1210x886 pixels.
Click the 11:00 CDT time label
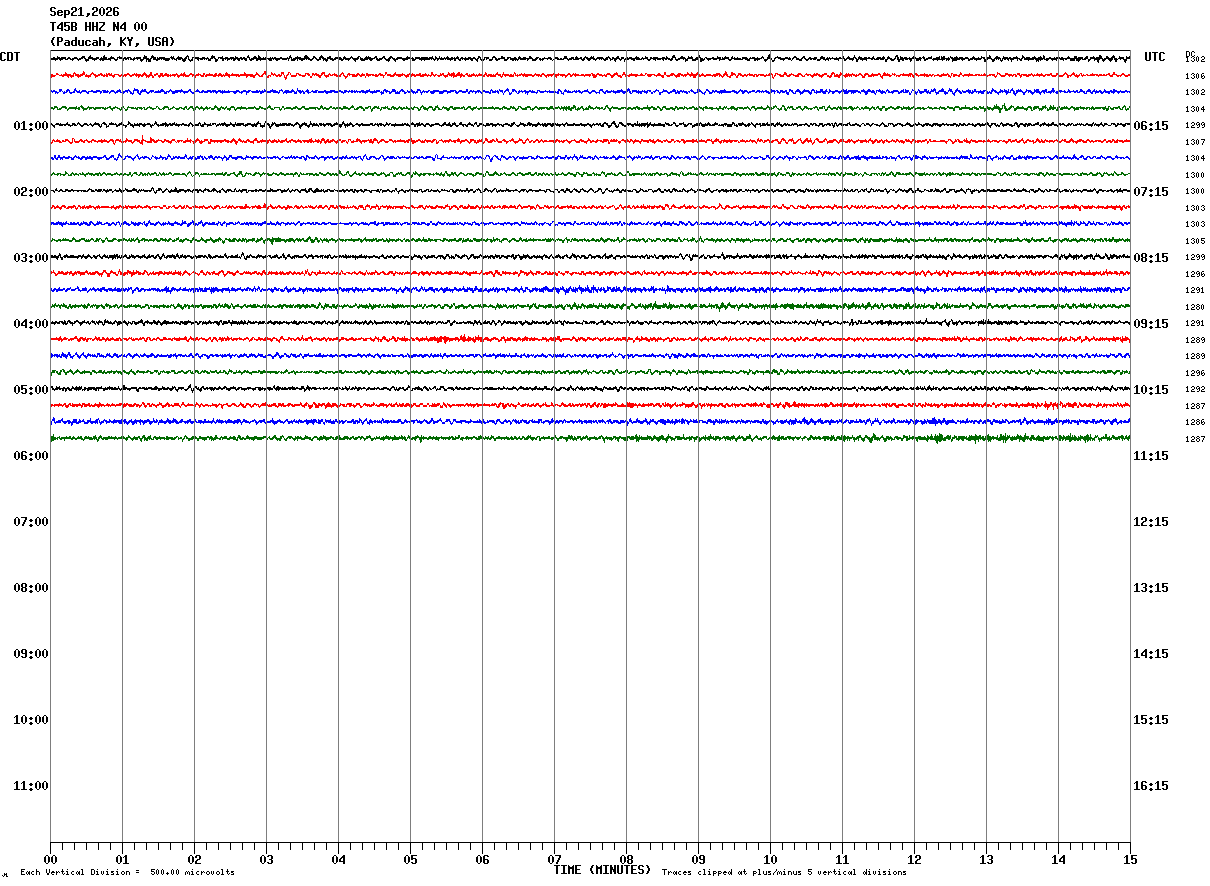(31, 786)
